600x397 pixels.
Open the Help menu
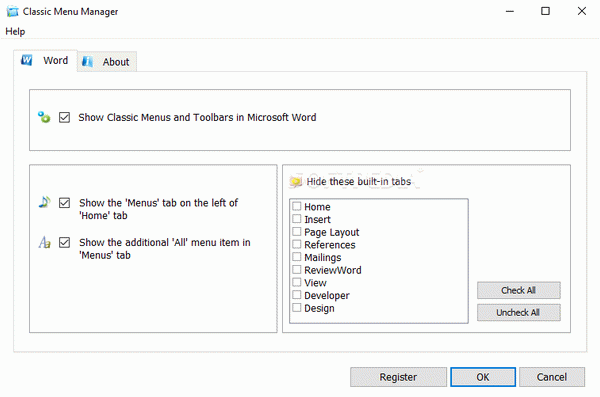15,31
